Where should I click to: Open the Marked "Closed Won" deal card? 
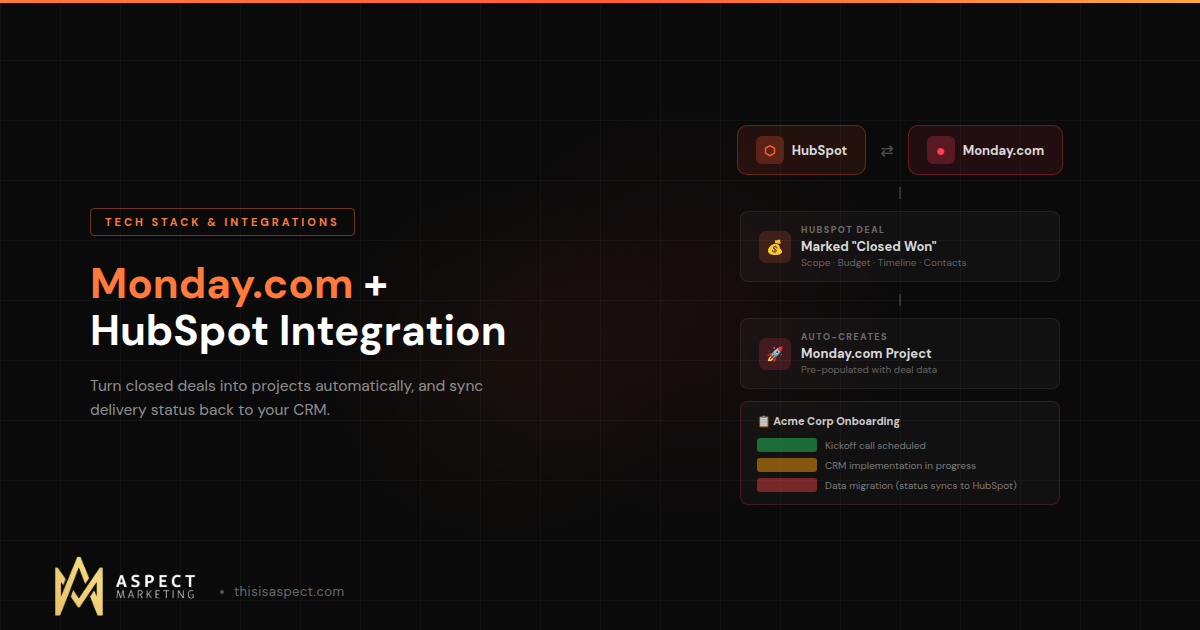tap(900, 246)
